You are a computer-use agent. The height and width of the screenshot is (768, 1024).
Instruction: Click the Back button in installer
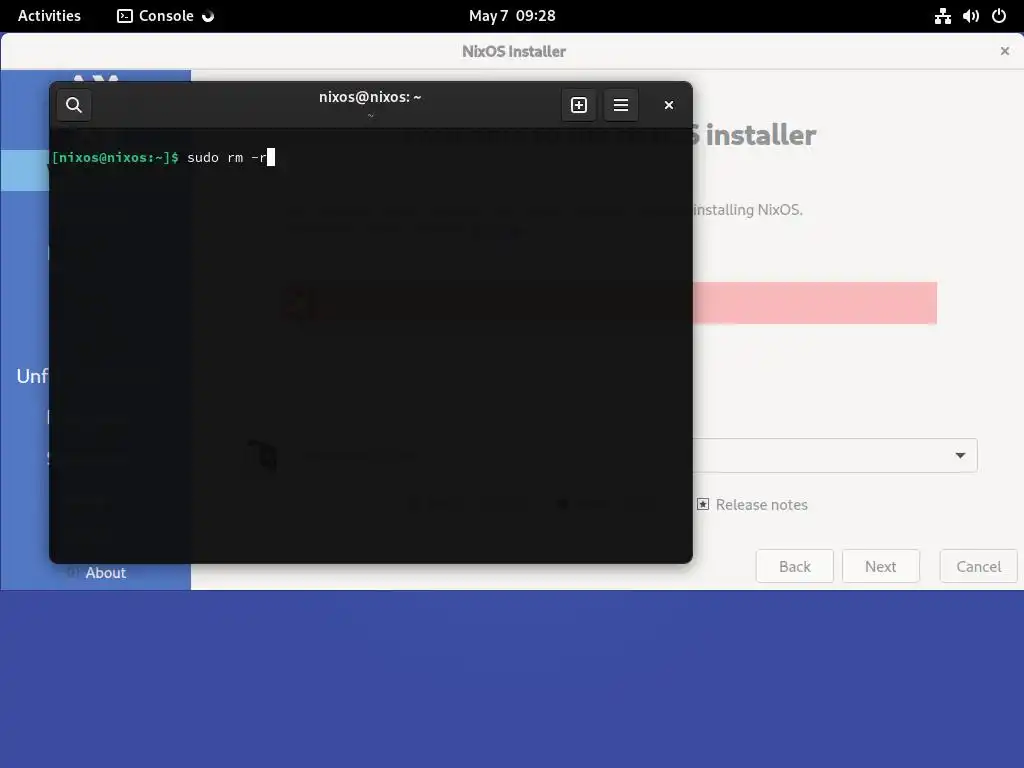pos(795,566)
